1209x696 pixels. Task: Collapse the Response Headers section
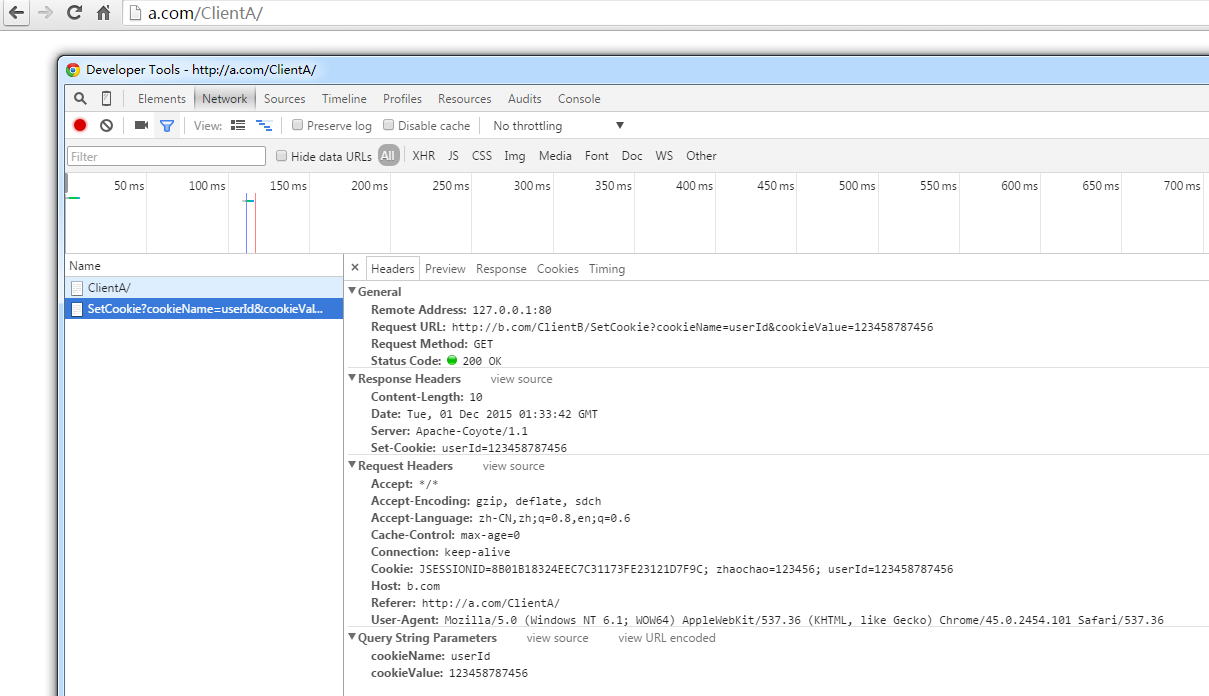coord(352,379)
